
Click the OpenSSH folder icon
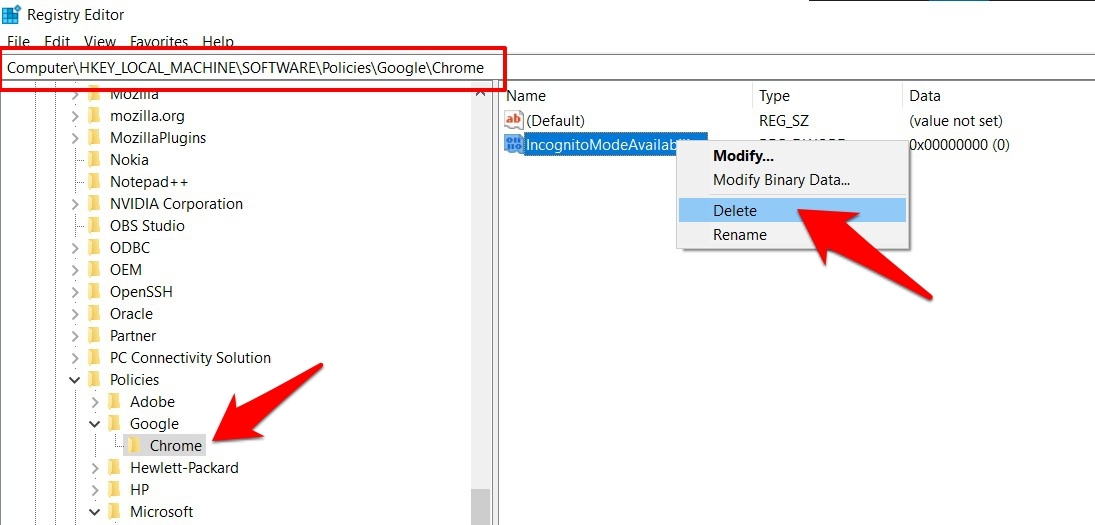[x=95, y=292]
